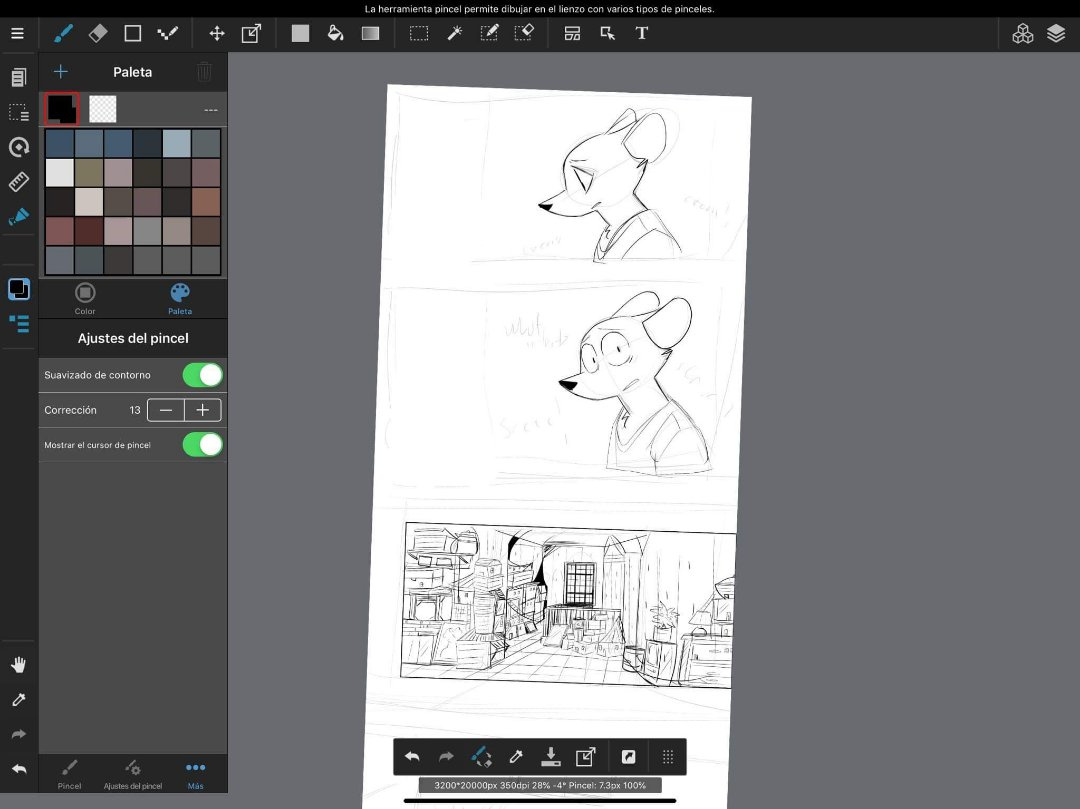The height and width of the screenshot is (809, 1080).
Task: Open the Más tab
Action: click(195, 773)
